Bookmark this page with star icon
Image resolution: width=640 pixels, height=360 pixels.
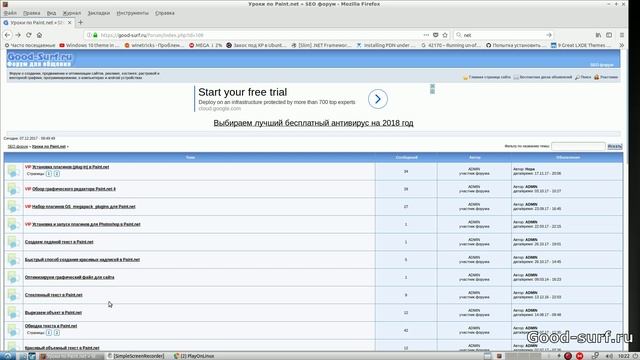445,35
